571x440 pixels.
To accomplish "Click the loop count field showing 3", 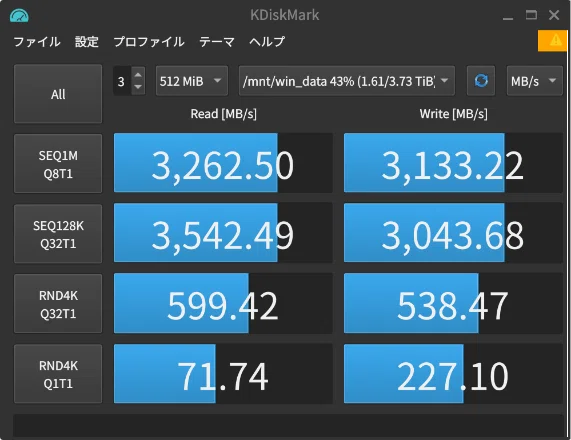I will click(x=122, y=81).
